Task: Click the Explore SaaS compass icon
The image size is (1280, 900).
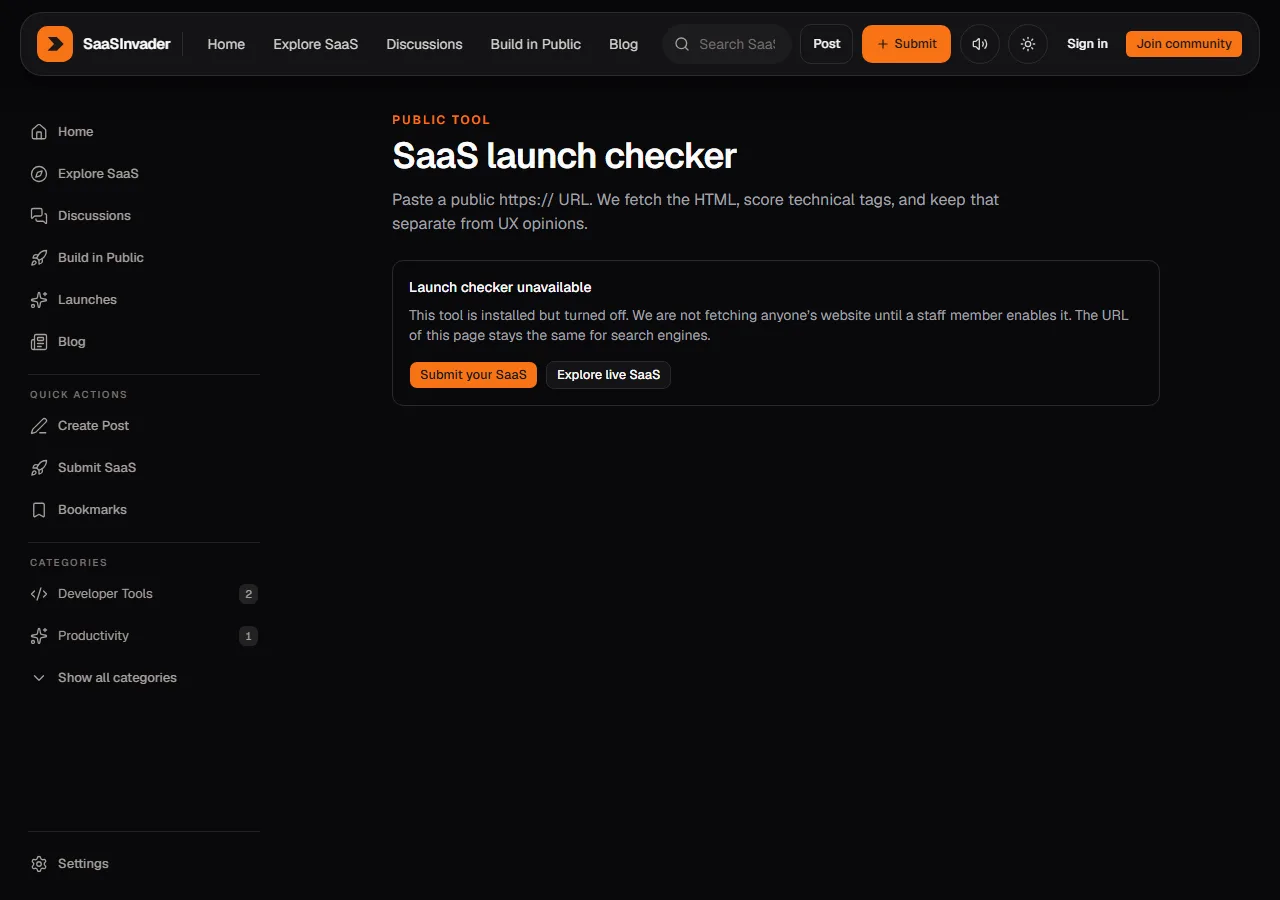Action: click(39, 174)
